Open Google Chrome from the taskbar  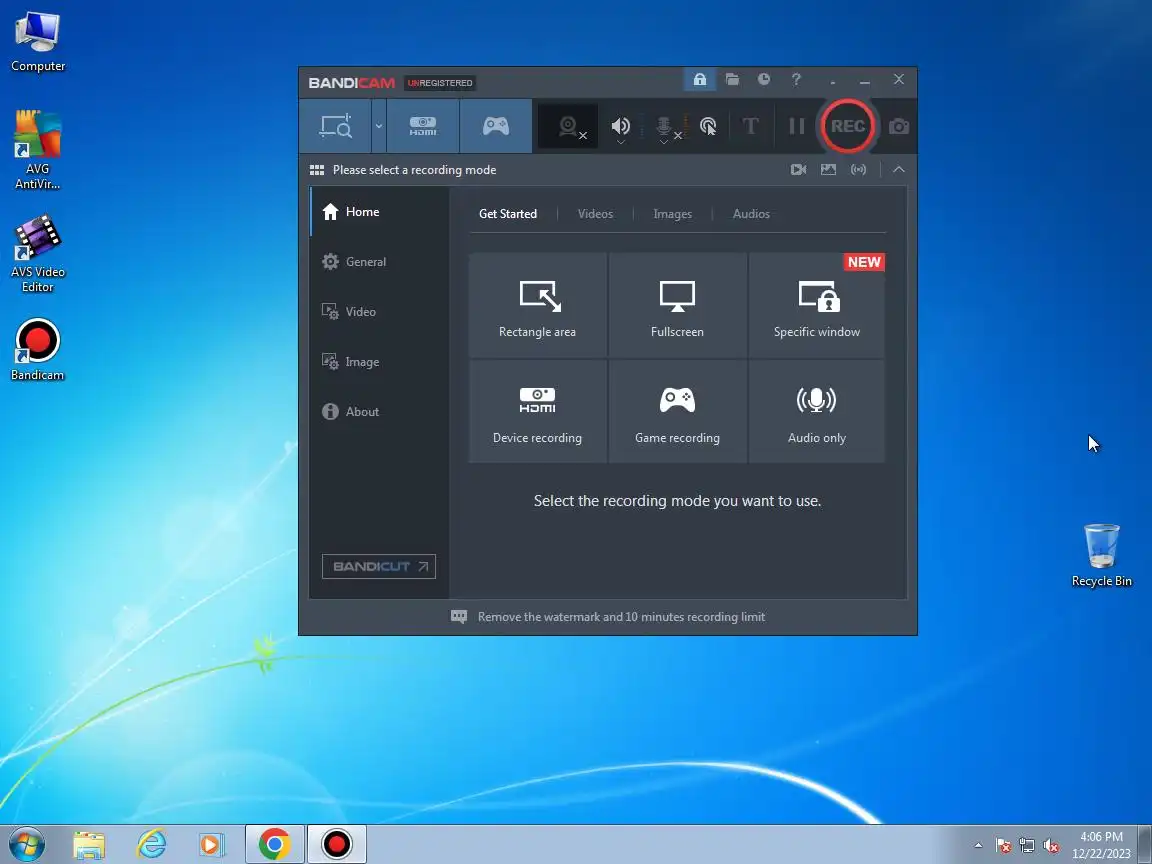(x=274, y=844)
